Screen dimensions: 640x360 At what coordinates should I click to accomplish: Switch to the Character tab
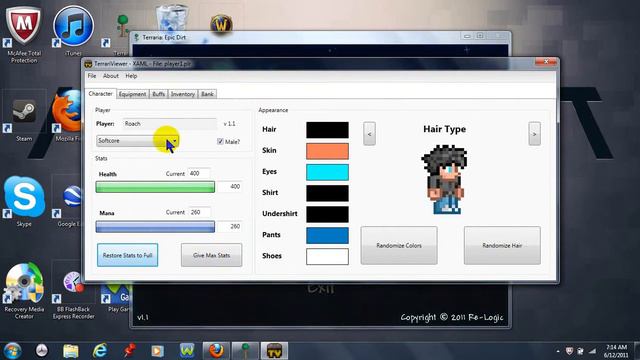[100, 93]
